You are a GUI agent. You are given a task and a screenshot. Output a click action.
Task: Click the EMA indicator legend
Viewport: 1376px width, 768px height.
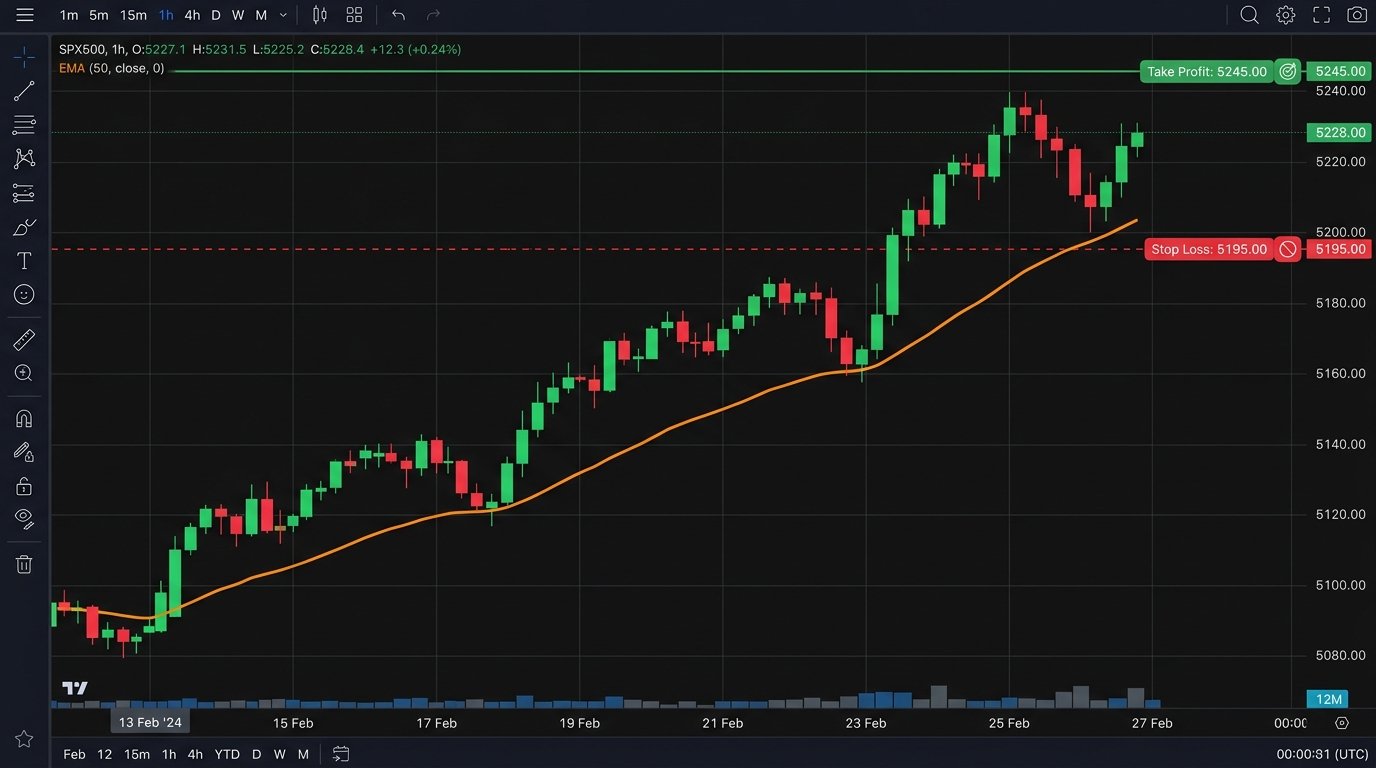click(112, 68)
